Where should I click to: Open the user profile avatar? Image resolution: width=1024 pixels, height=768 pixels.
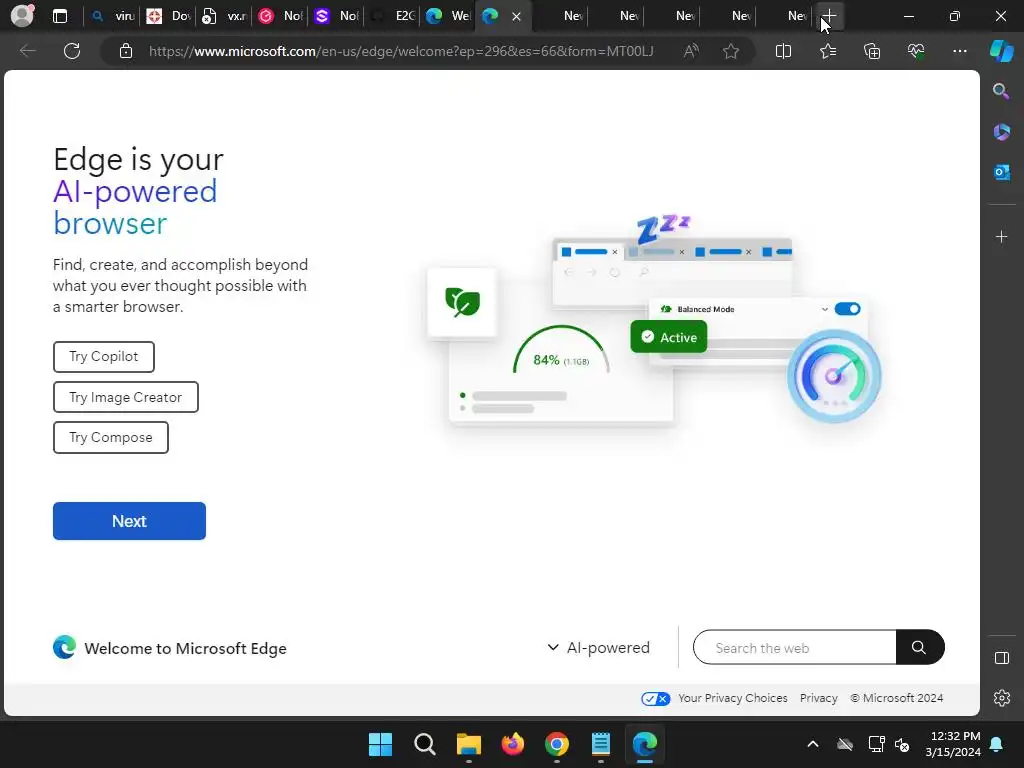point(22,16)
